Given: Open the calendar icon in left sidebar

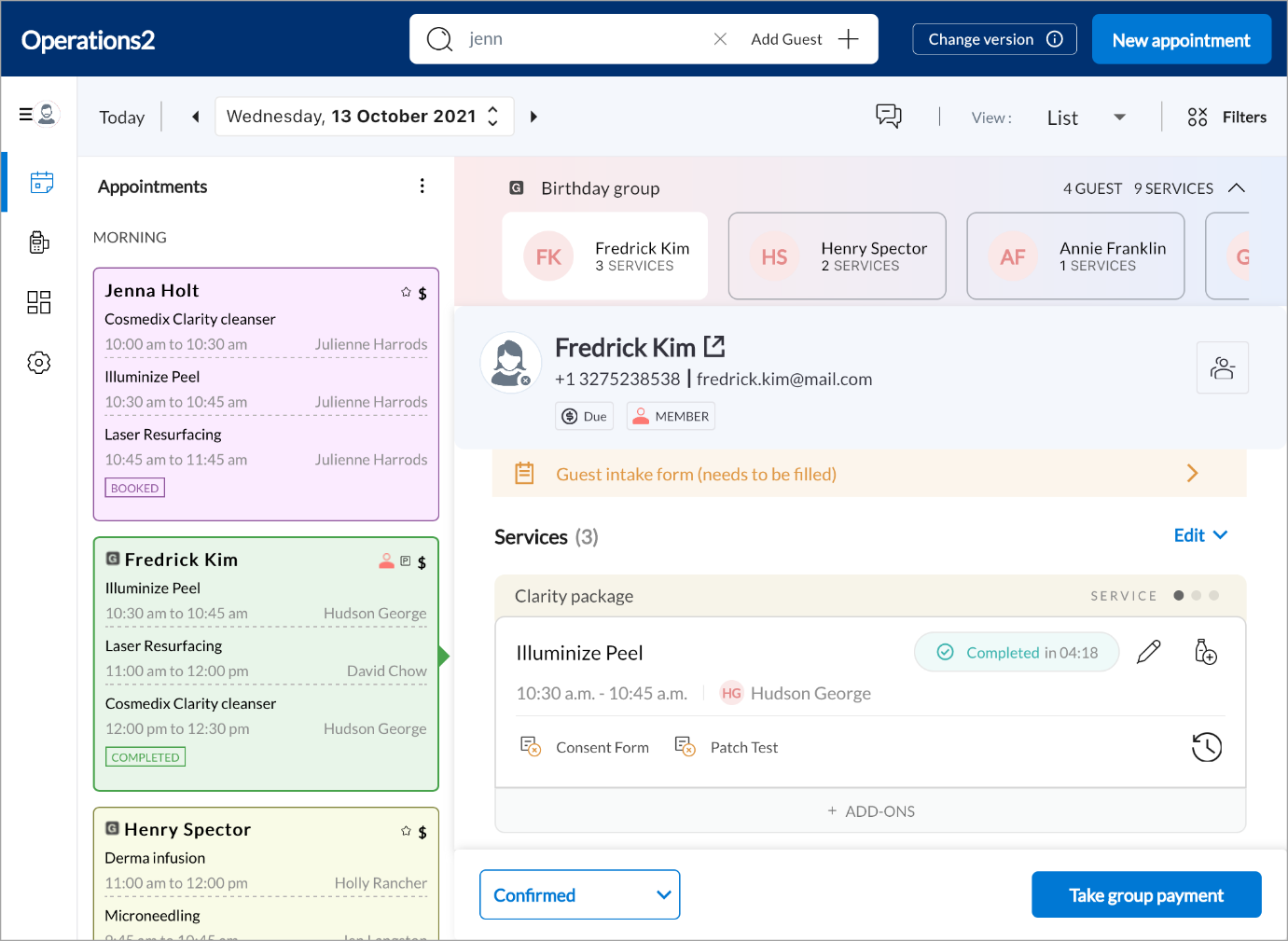Looking at the screenshot, I should [41, 182].
